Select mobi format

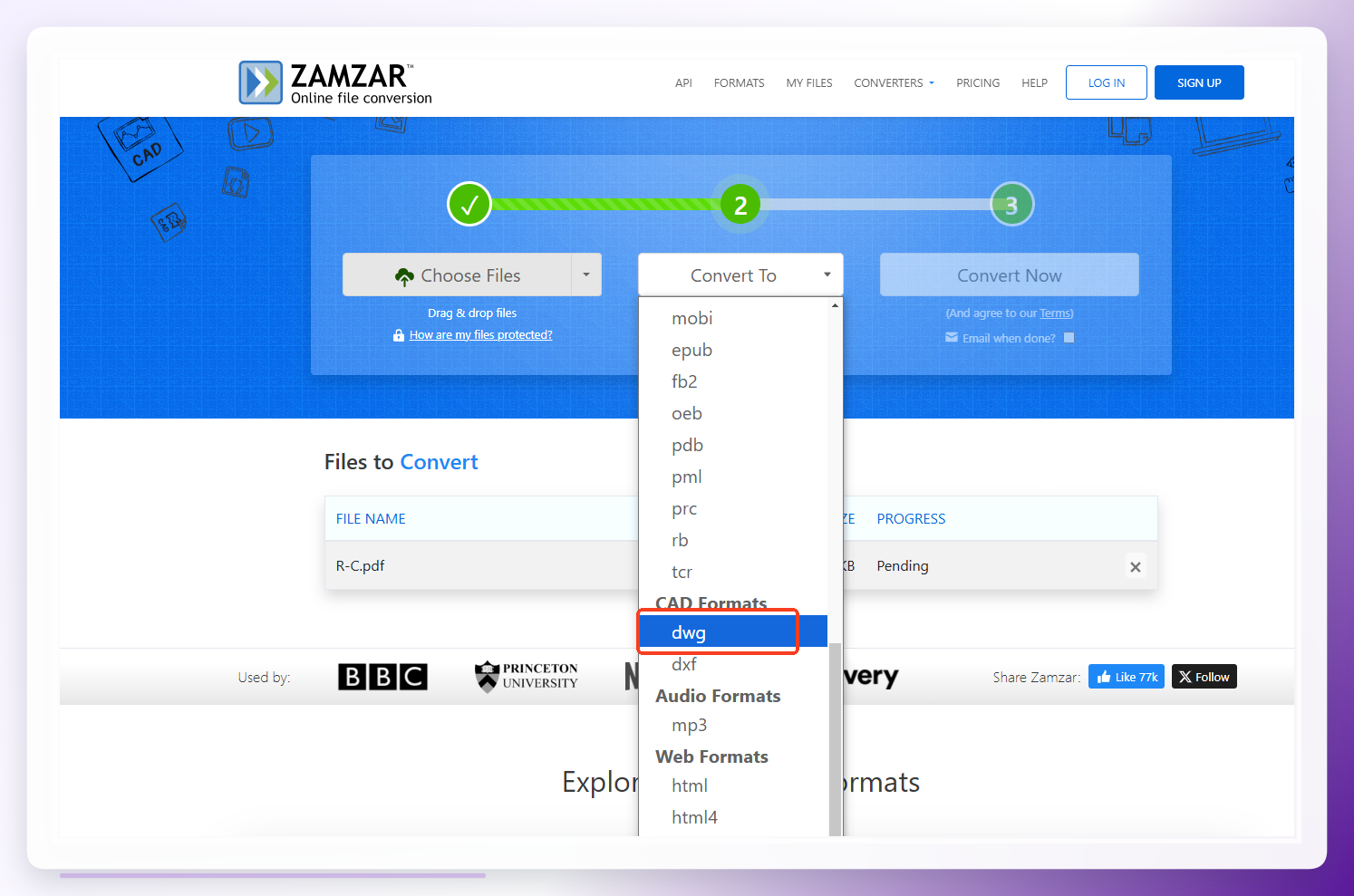click(x=733, y=318)
